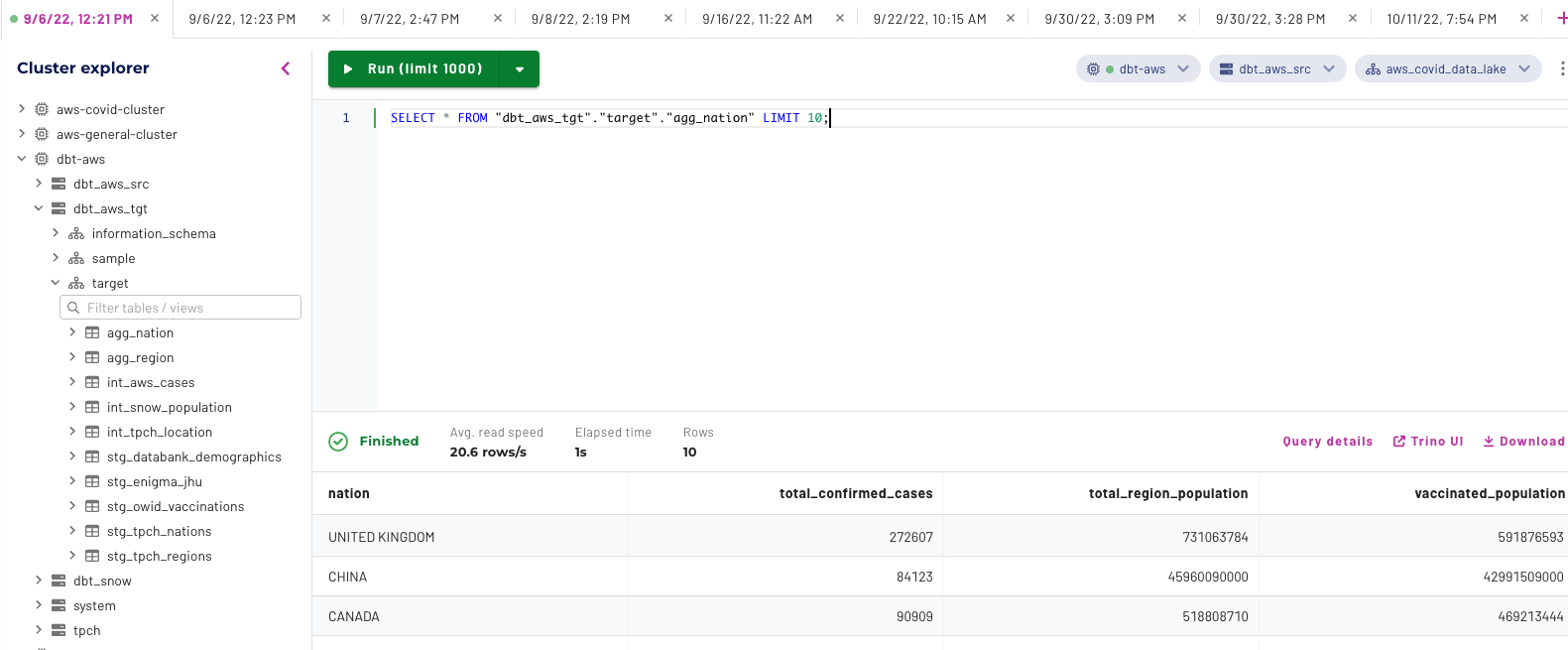The width and height of the screenshot is (1568, 650).
Task: Sort by the nation column header
Action: (x=349, y=493)
